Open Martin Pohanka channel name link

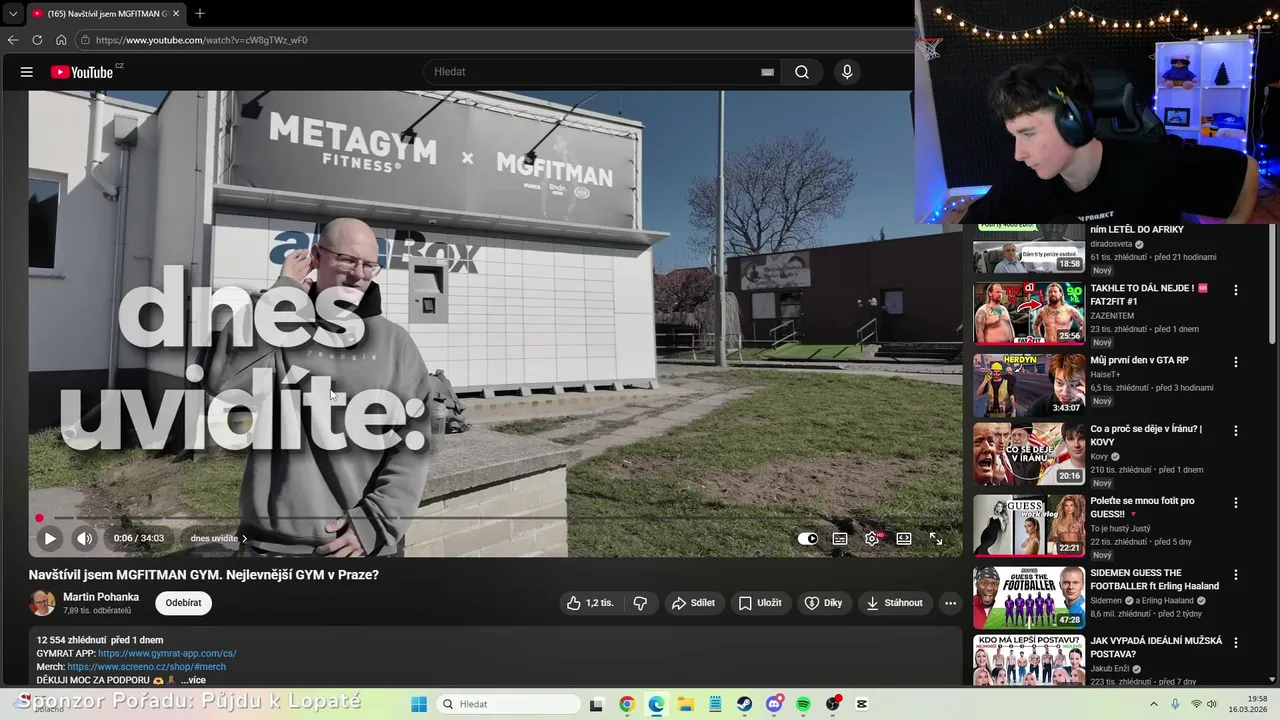pos(101,597)
